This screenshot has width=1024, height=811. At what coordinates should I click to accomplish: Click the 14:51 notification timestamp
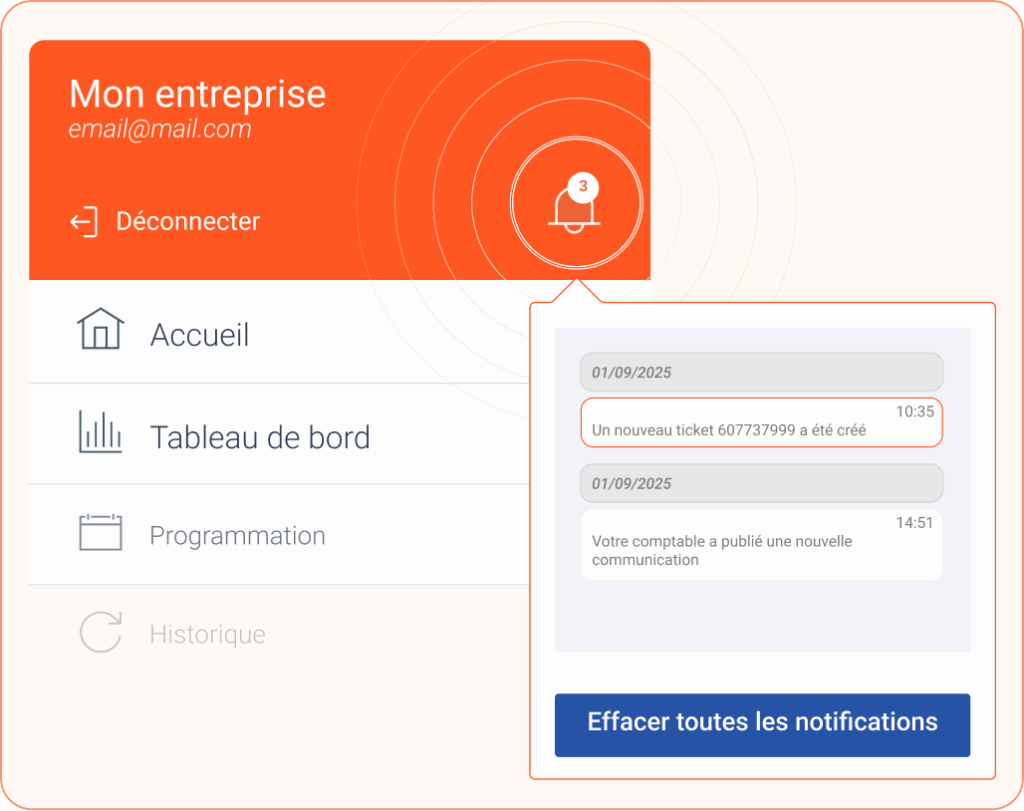point(914,522)
